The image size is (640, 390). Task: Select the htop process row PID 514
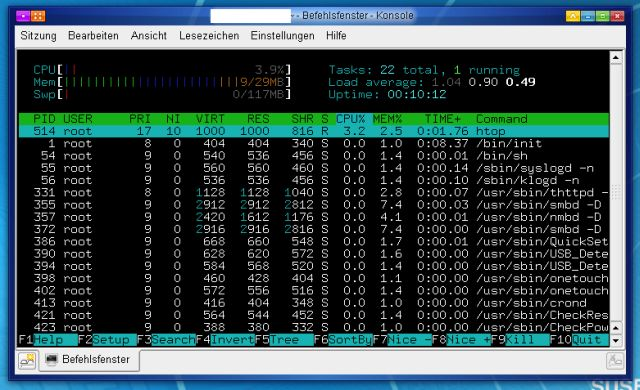(314, 131)
